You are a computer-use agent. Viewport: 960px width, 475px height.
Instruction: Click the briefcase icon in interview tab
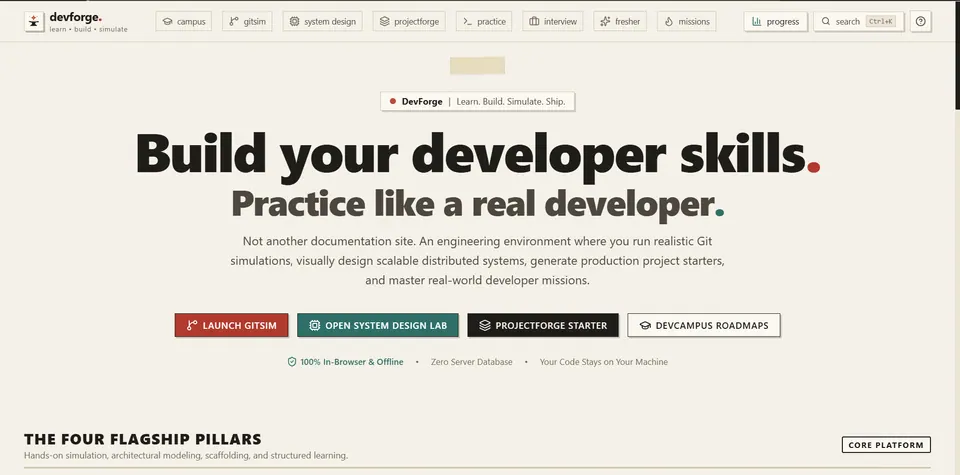(534, 21)
